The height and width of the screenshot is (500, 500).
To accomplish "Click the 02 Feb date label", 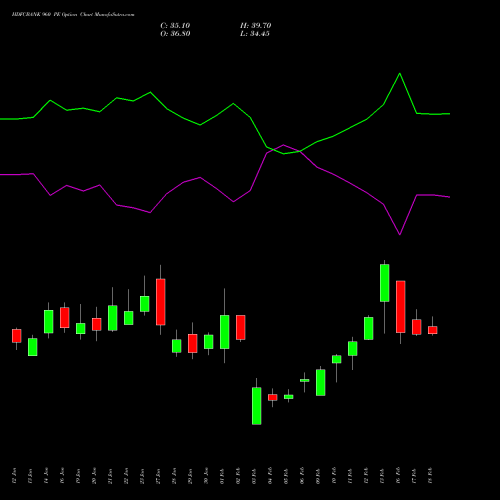I will tap(238, 476).
